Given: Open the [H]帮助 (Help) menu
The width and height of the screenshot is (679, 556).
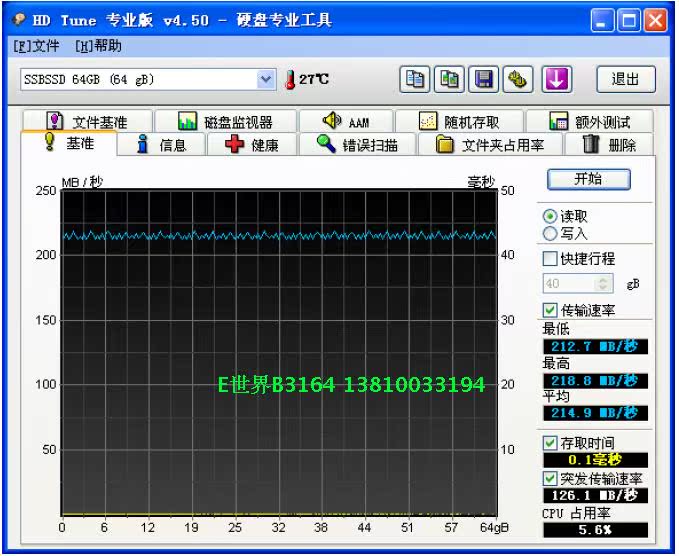Looking at the screenshot, I should [x=98, y=46].
